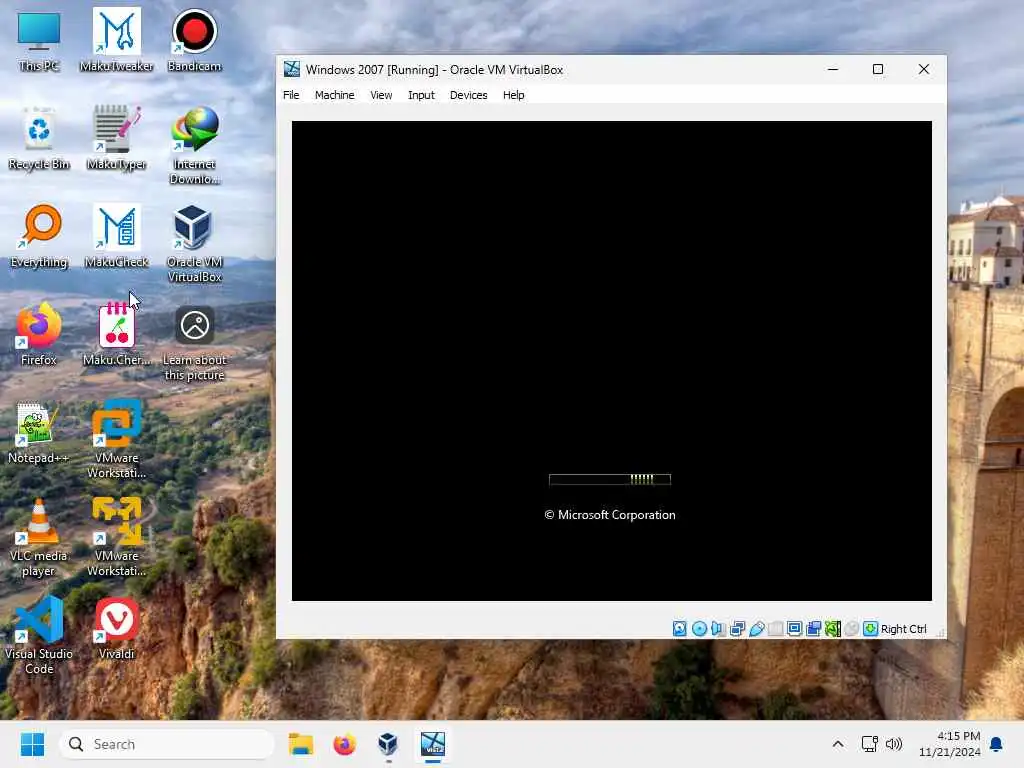Click inside the black VM display

tap(612, 360)
